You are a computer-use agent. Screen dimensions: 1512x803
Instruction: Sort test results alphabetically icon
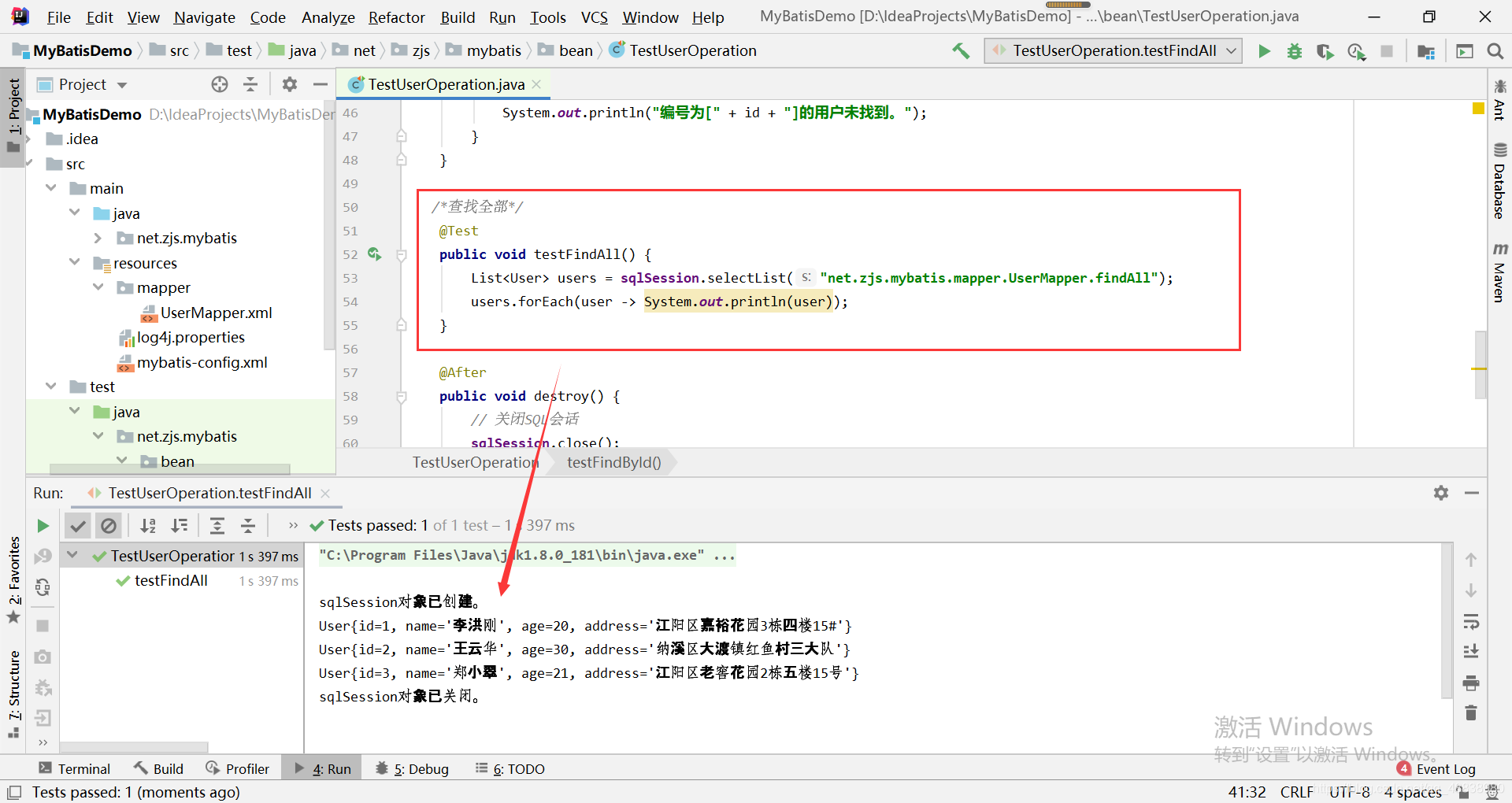click(x=148, y=526)
